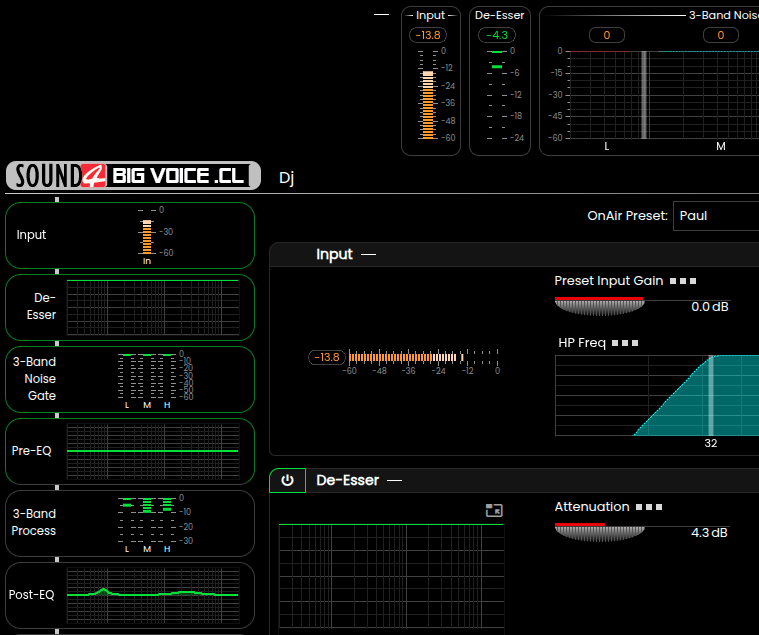Click the De-Esser frequency graph in main panel

pyautogui.click(x=391, y=578)
